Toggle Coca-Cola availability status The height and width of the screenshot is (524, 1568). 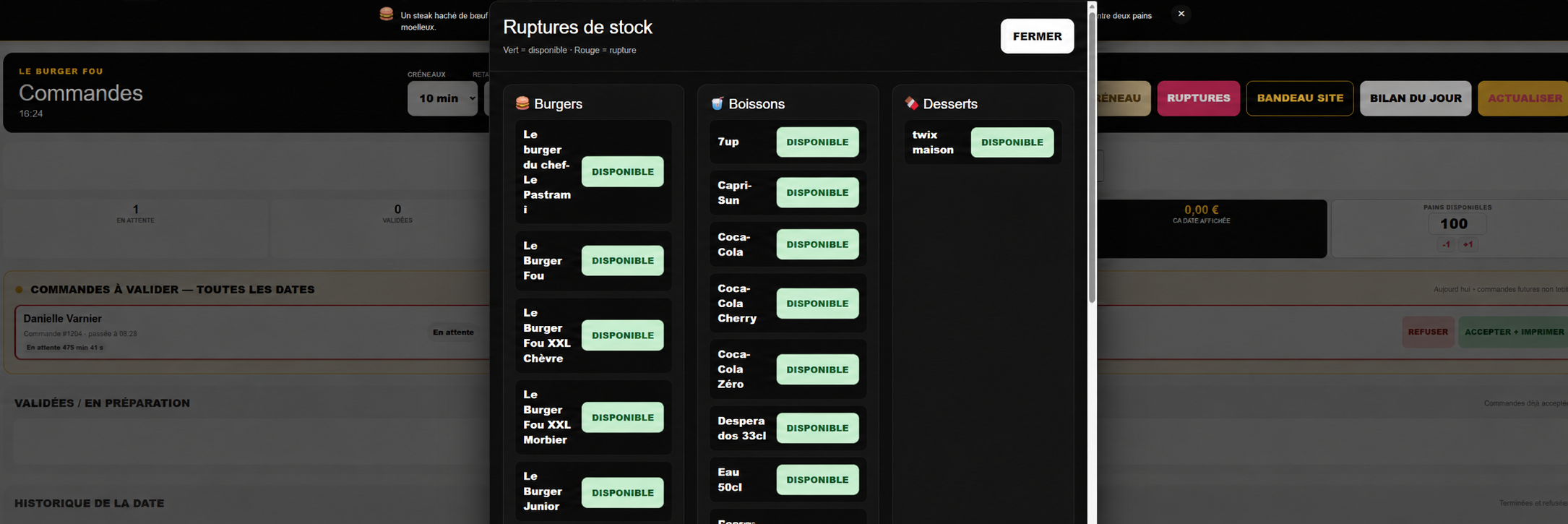click(817, 244)
